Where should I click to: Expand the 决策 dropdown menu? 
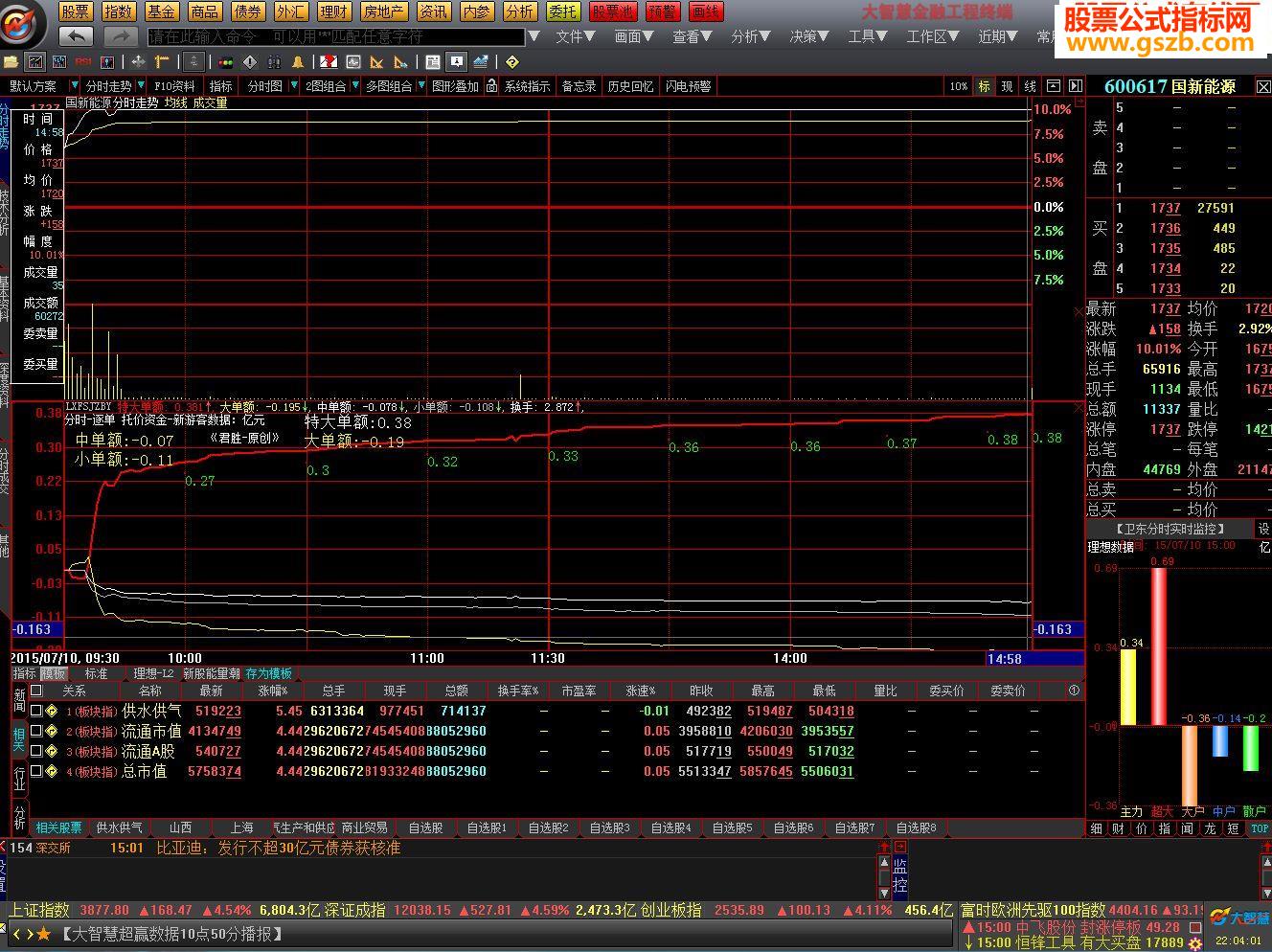810,36
